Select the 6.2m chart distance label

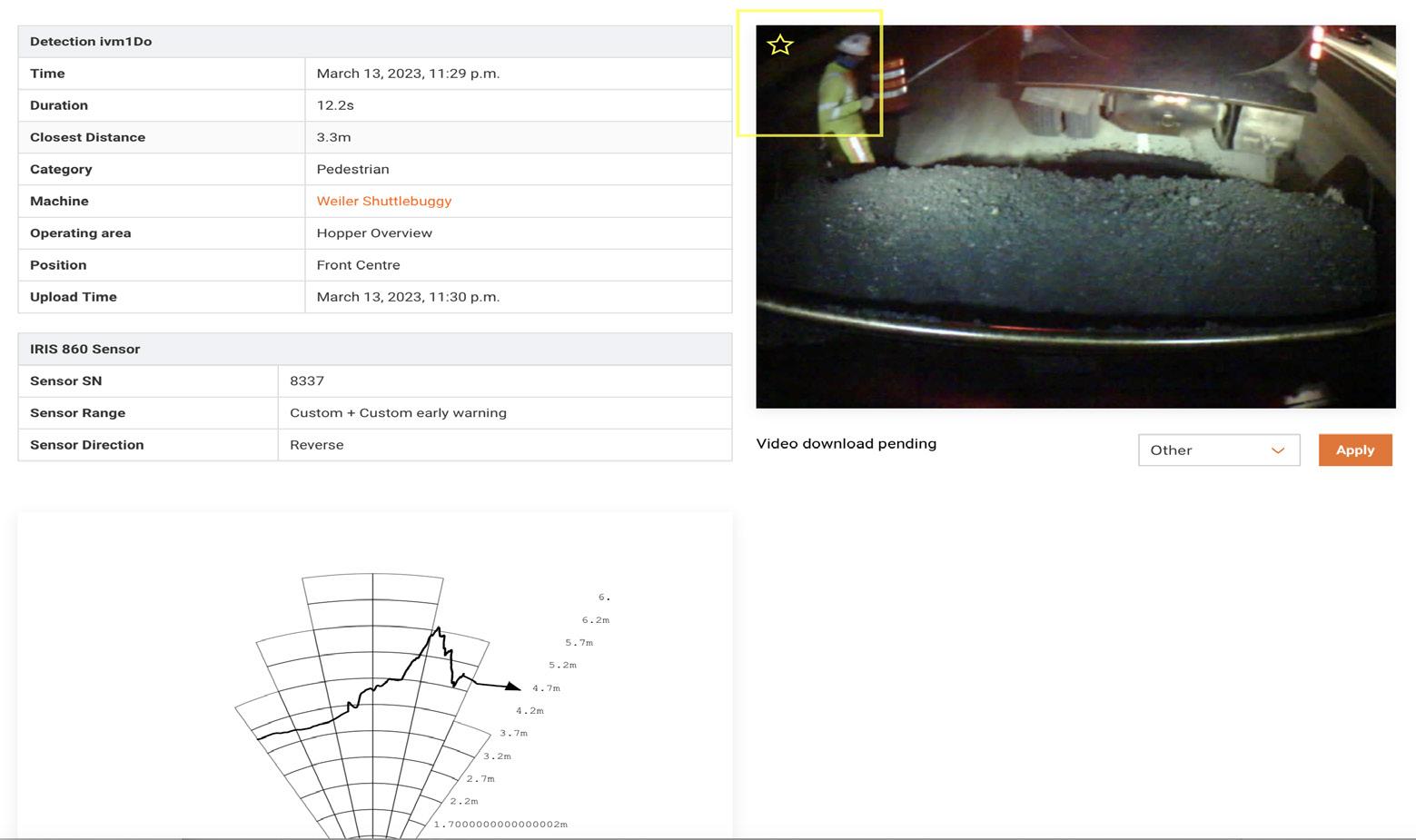click(596, 620)
